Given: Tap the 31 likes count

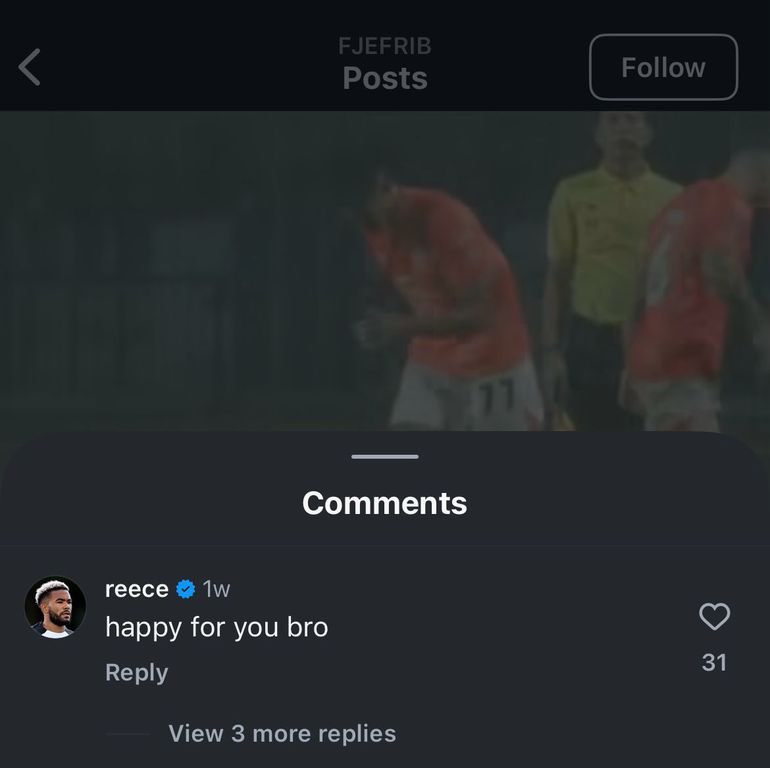Looking at the screenshot, I should tap(714, 662).
